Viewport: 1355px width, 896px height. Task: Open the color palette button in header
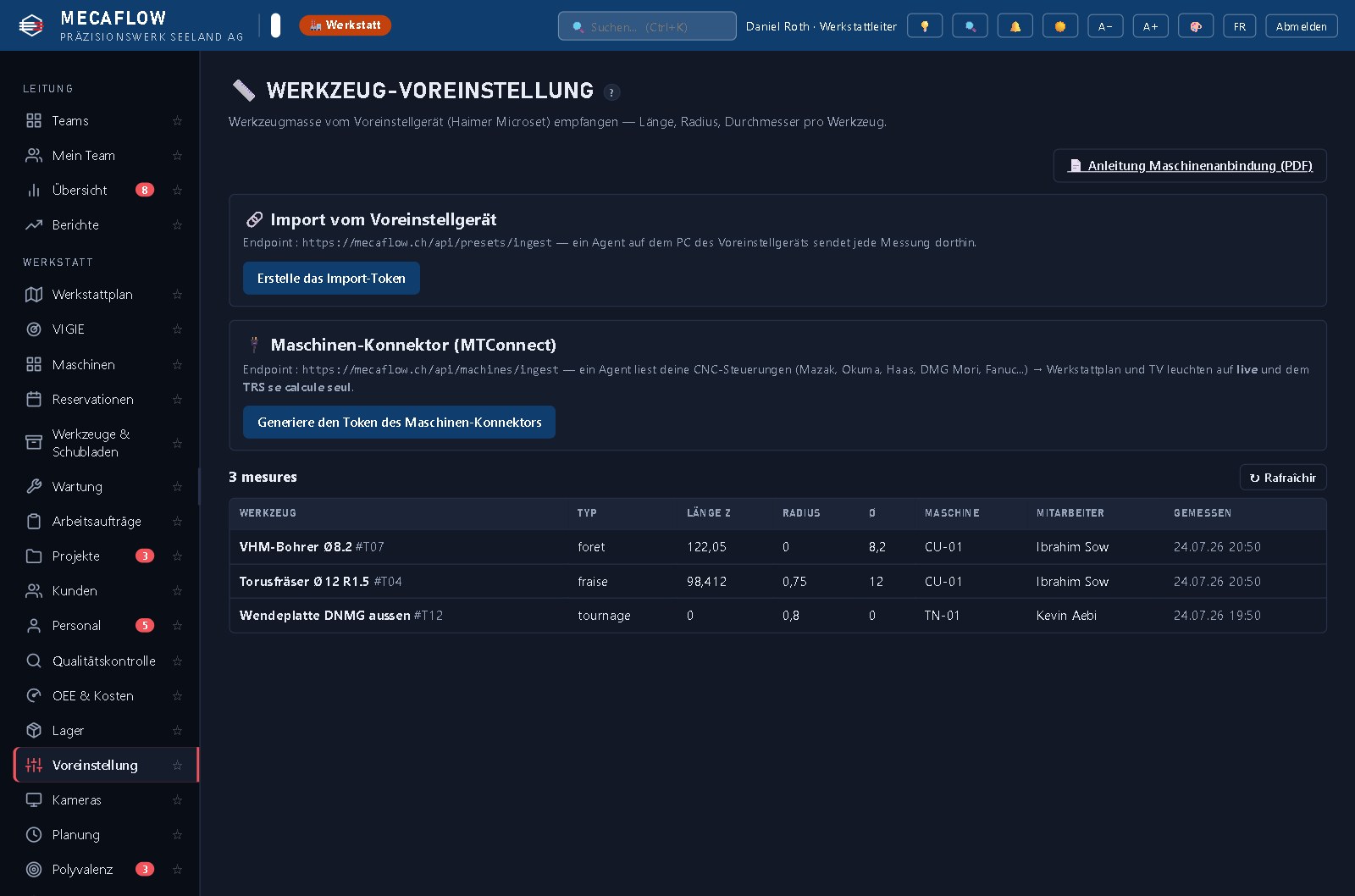point(1195,26)
